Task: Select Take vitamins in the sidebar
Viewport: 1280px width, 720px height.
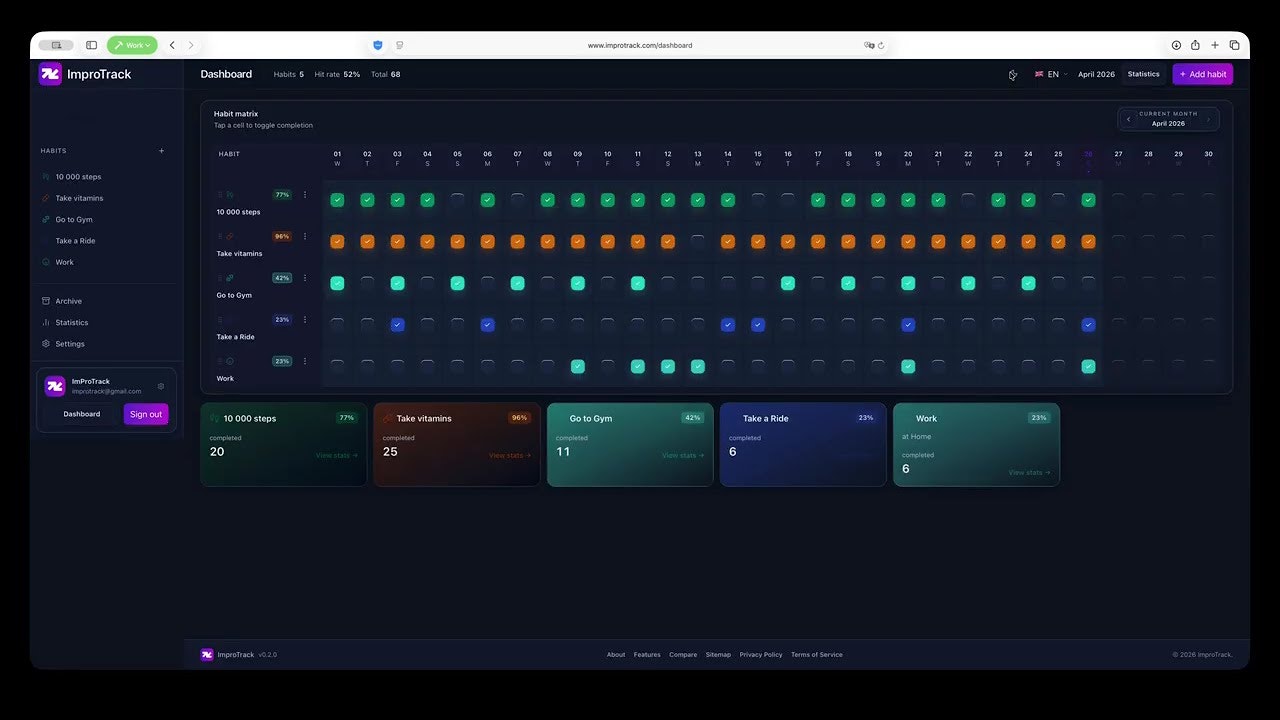Action: click(79, 198)
